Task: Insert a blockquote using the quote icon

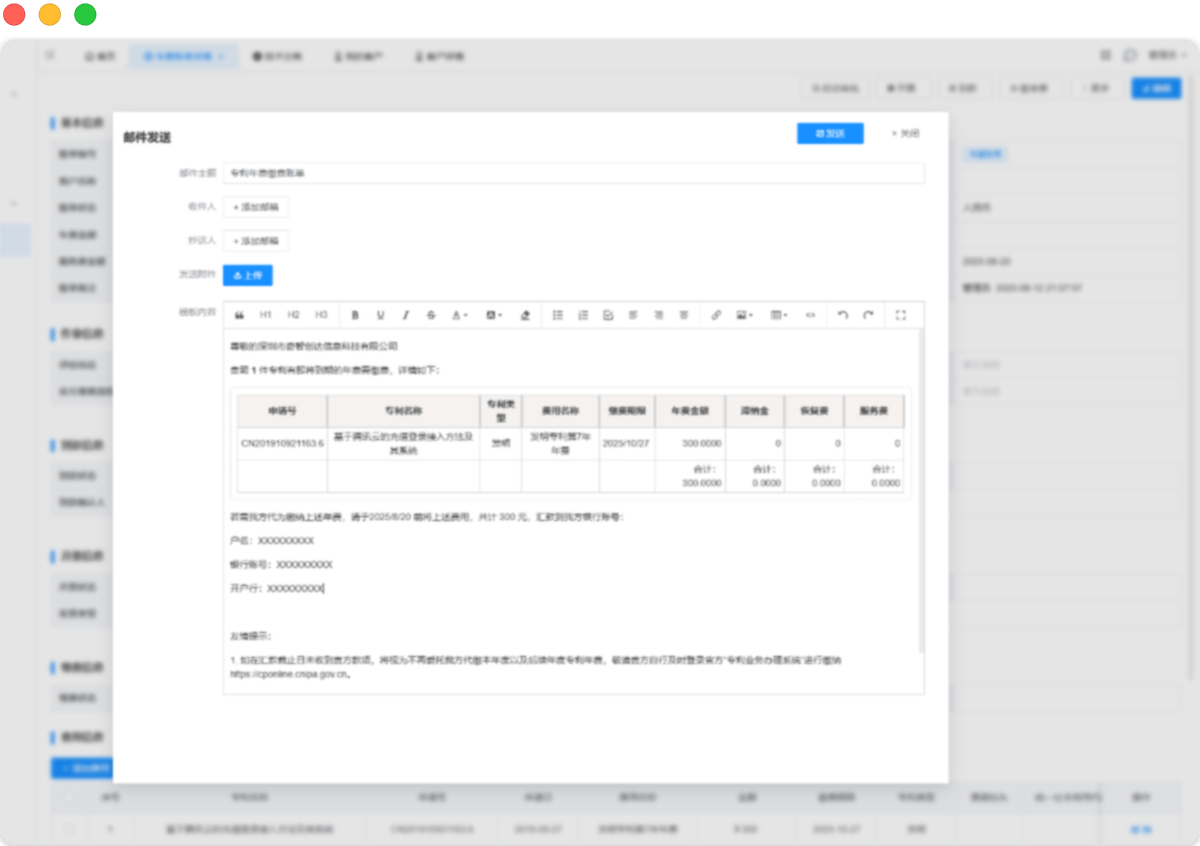Action: 240,315
